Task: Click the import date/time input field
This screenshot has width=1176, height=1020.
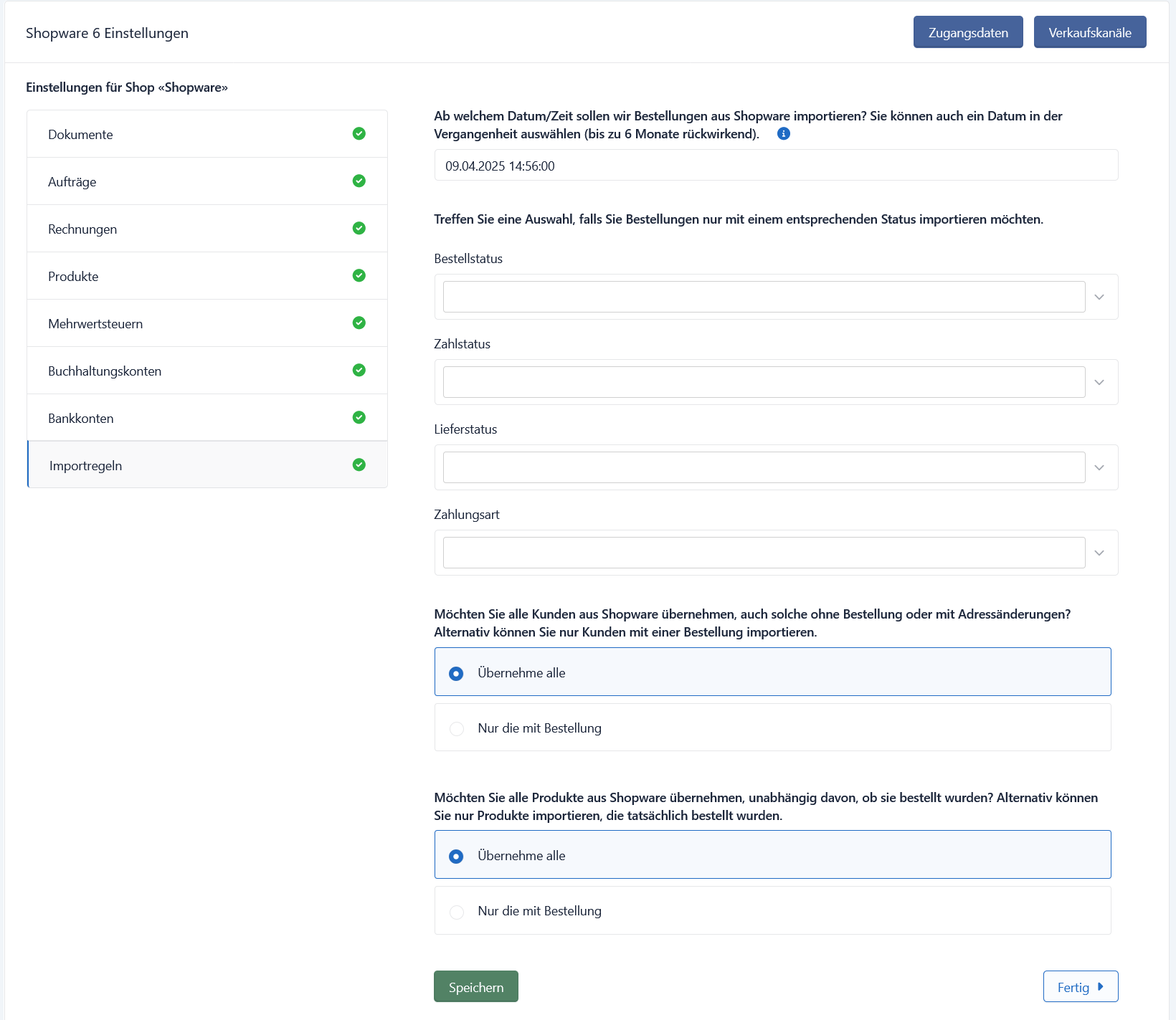Action: [775, 166]
